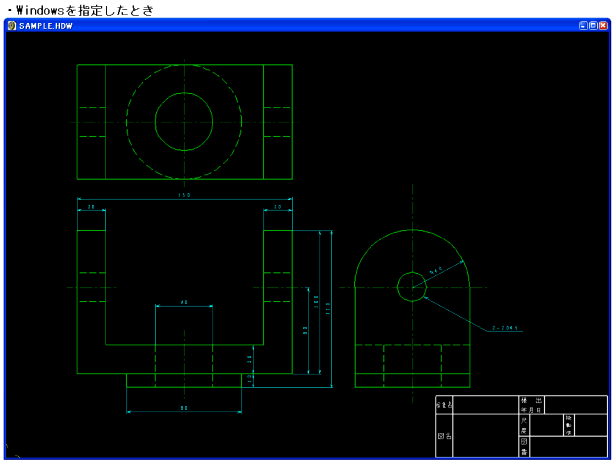Maximize the SAMPLE.HDW drawing window
Viewport: 613px width, 463px height.
click(x=594, y=25)
